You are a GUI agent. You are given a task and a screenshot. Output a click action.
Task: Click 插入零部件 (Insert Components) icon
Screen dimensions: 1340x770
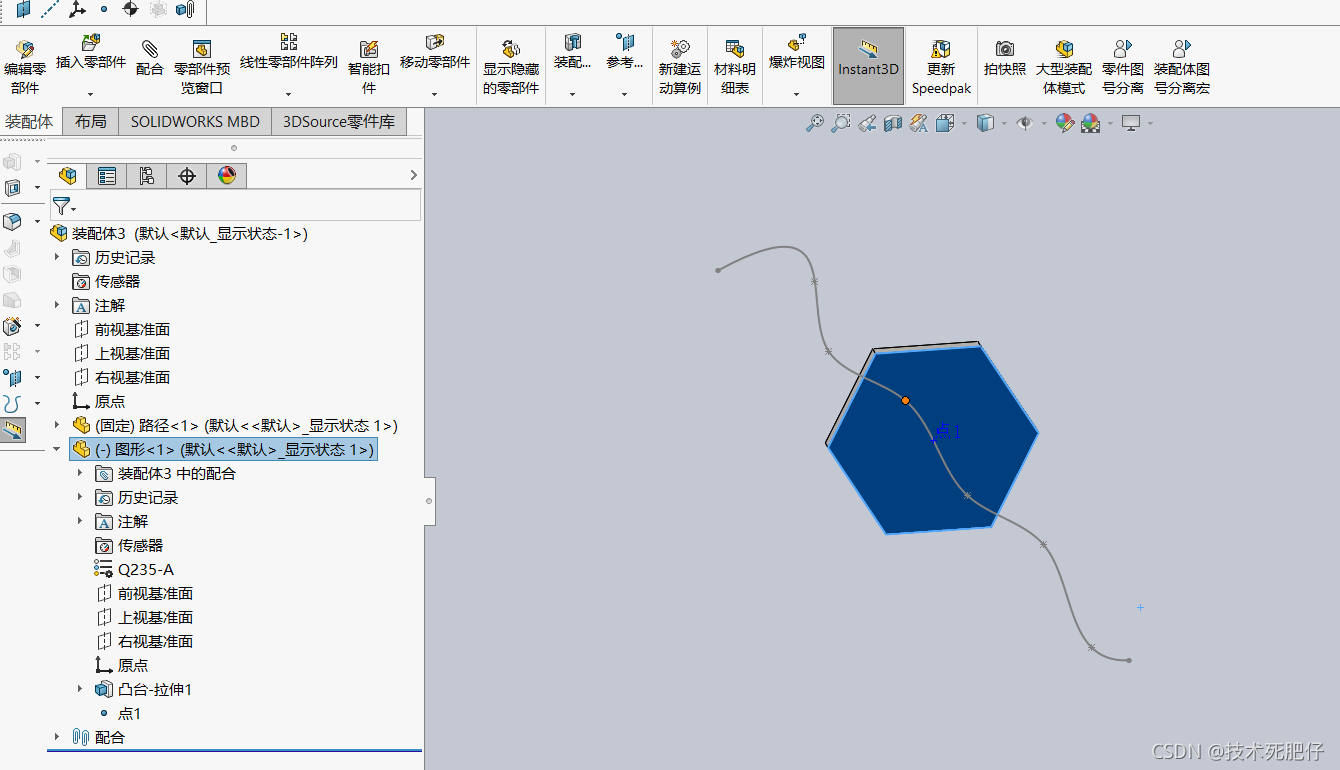click(91, 43)
